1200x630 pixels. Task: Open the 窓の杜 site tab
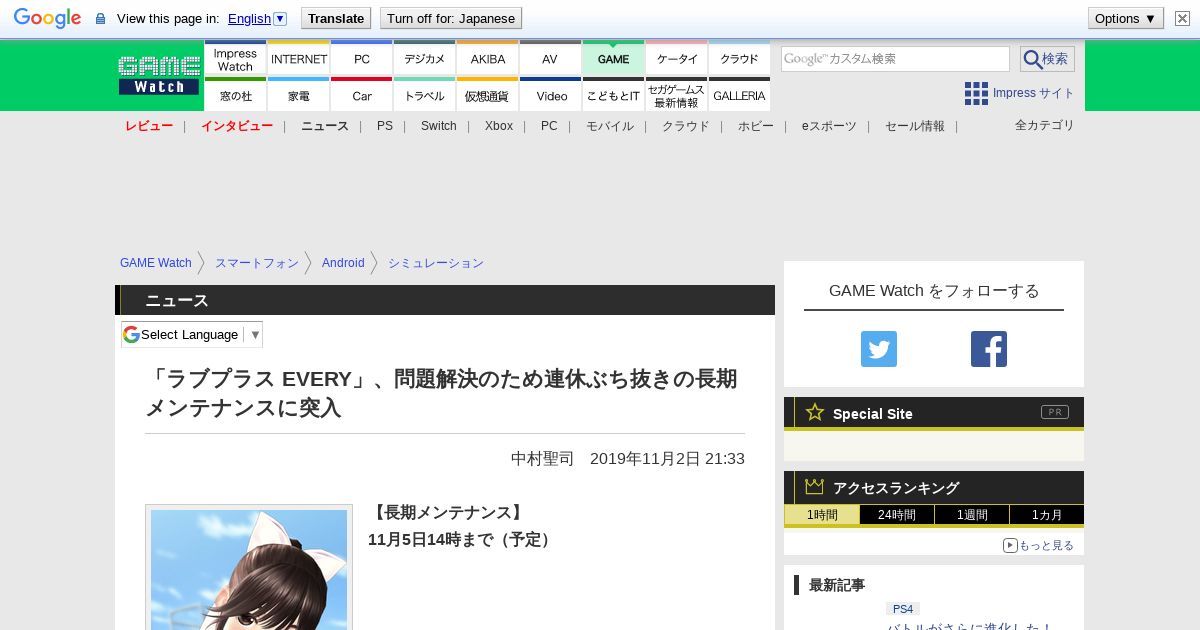click(235, 95)
